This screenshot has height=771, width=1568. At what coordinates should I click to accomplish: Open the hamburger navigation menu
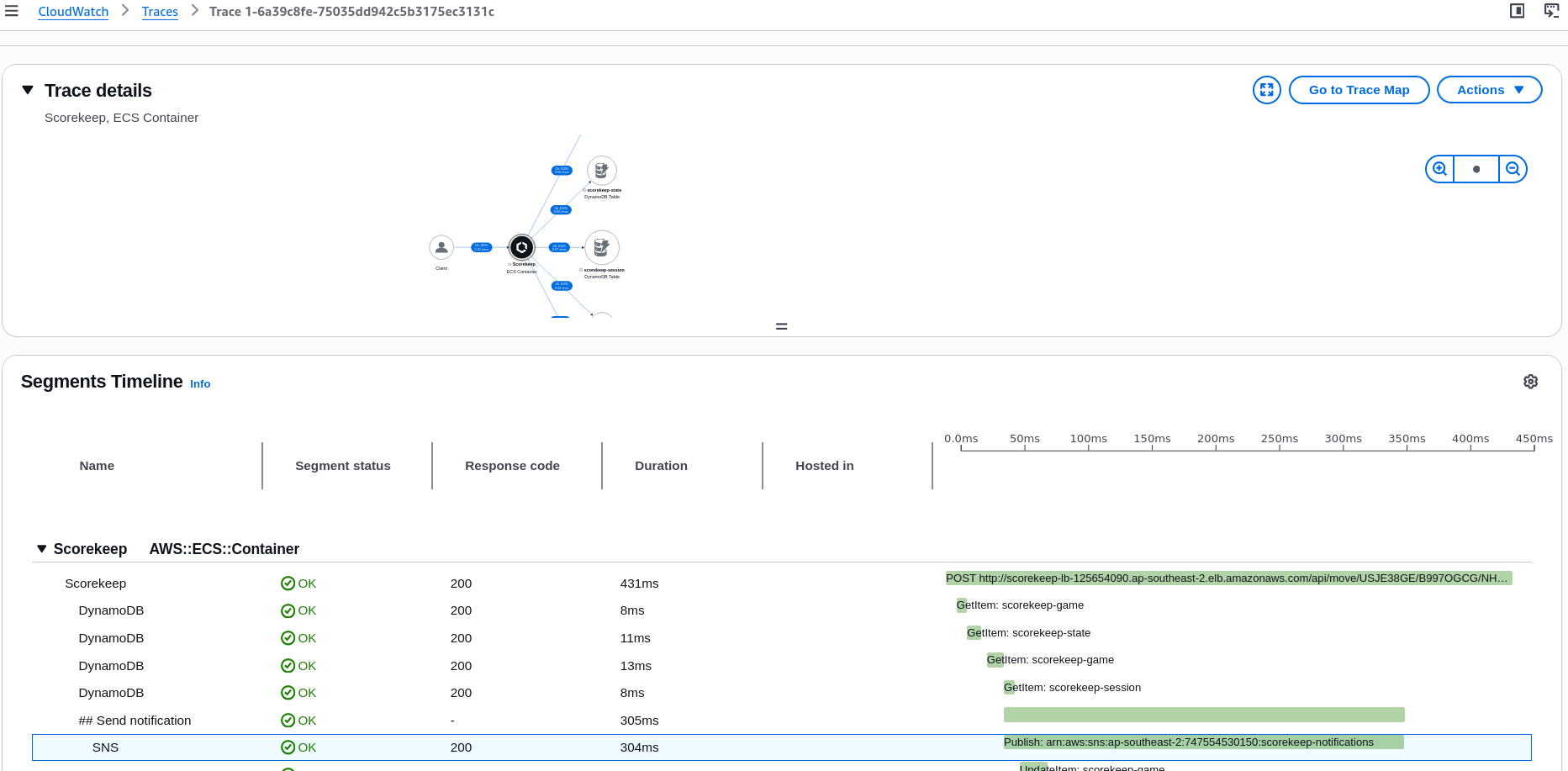tap(12, 11)
